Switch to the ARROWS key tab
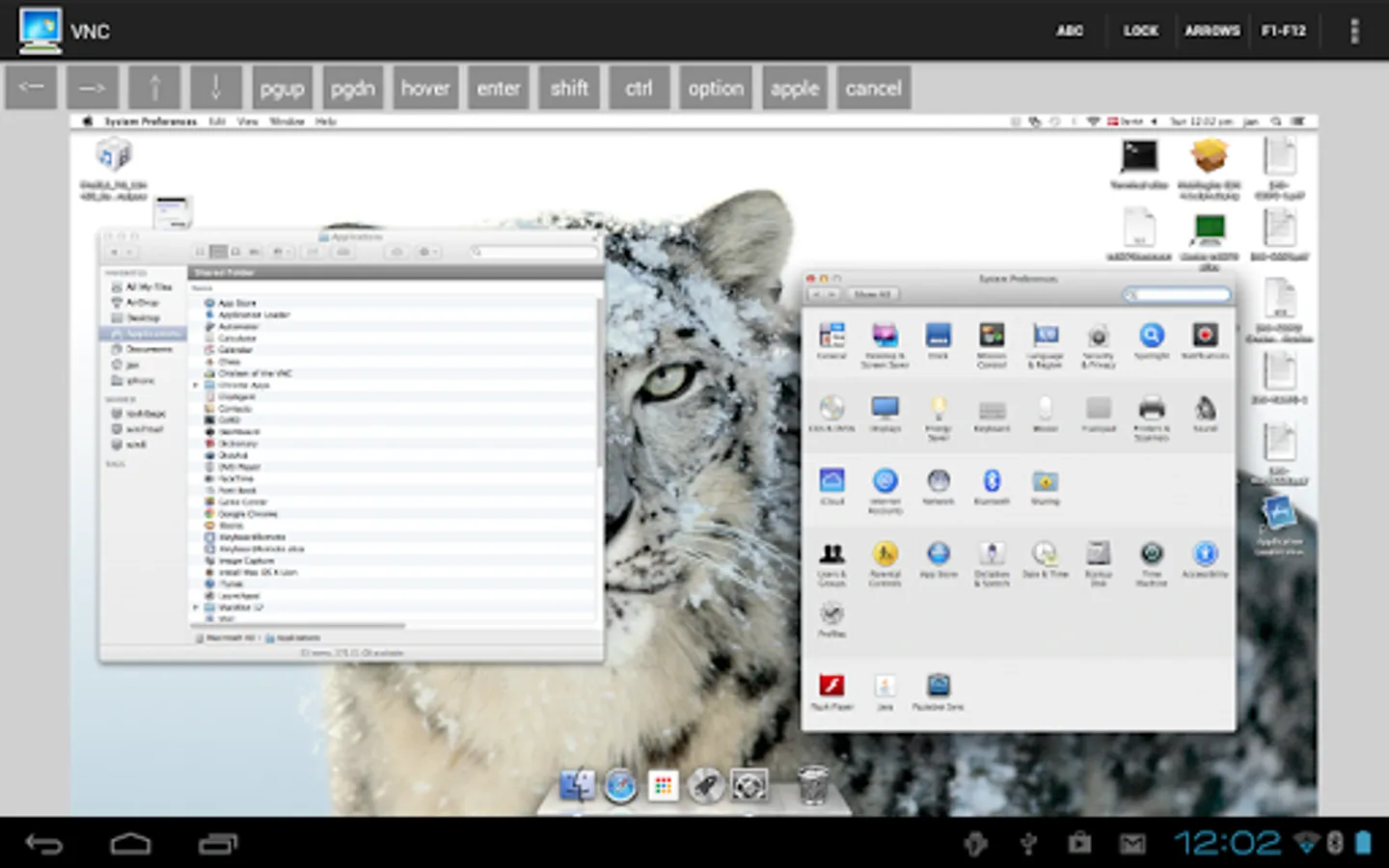1389x868 pixels. click(1212, 31)
